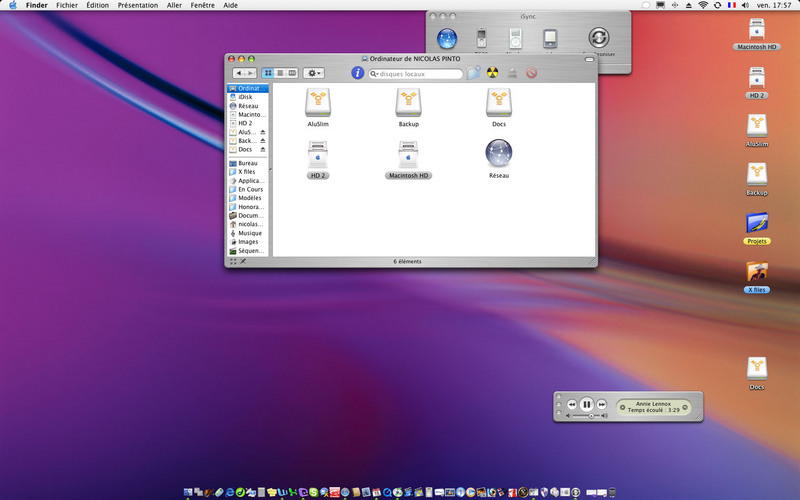Select Réseau in the Finder sidebar

[247, 106]
